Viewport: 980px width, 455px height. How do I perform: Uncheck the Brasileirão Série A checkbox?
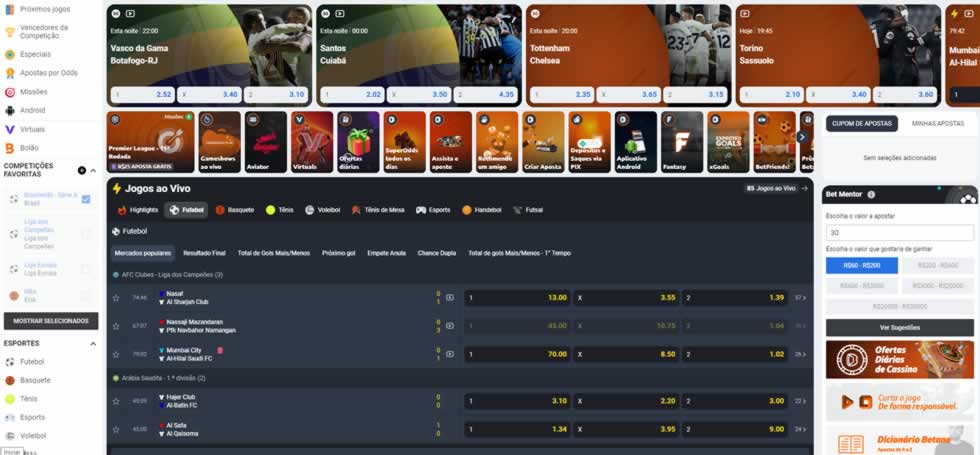coord(86,199)
